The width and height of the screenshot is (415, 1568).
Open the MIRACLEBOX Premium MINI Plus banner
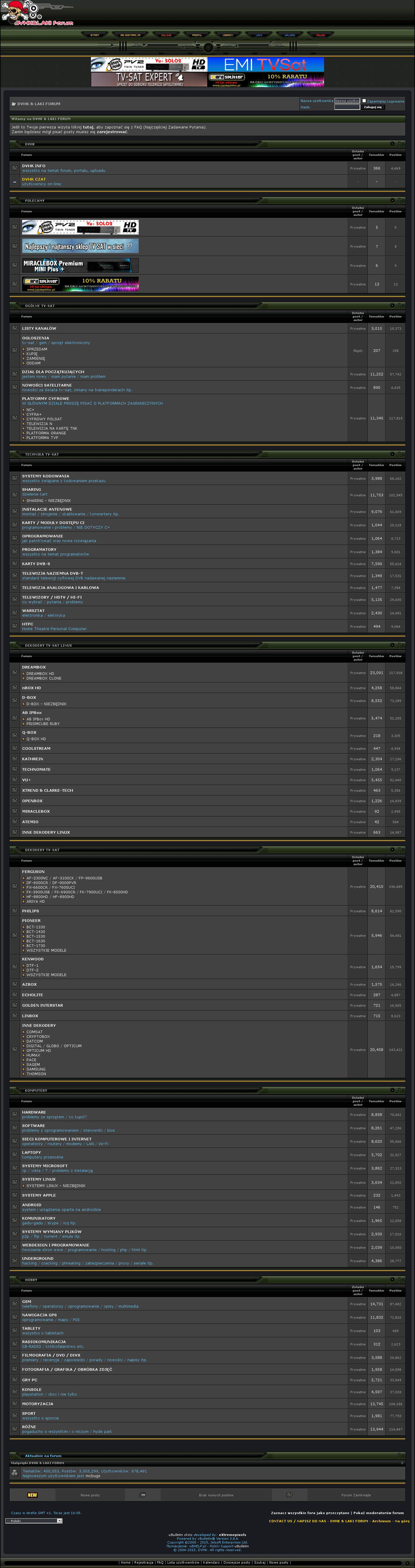tap(80, 265)
